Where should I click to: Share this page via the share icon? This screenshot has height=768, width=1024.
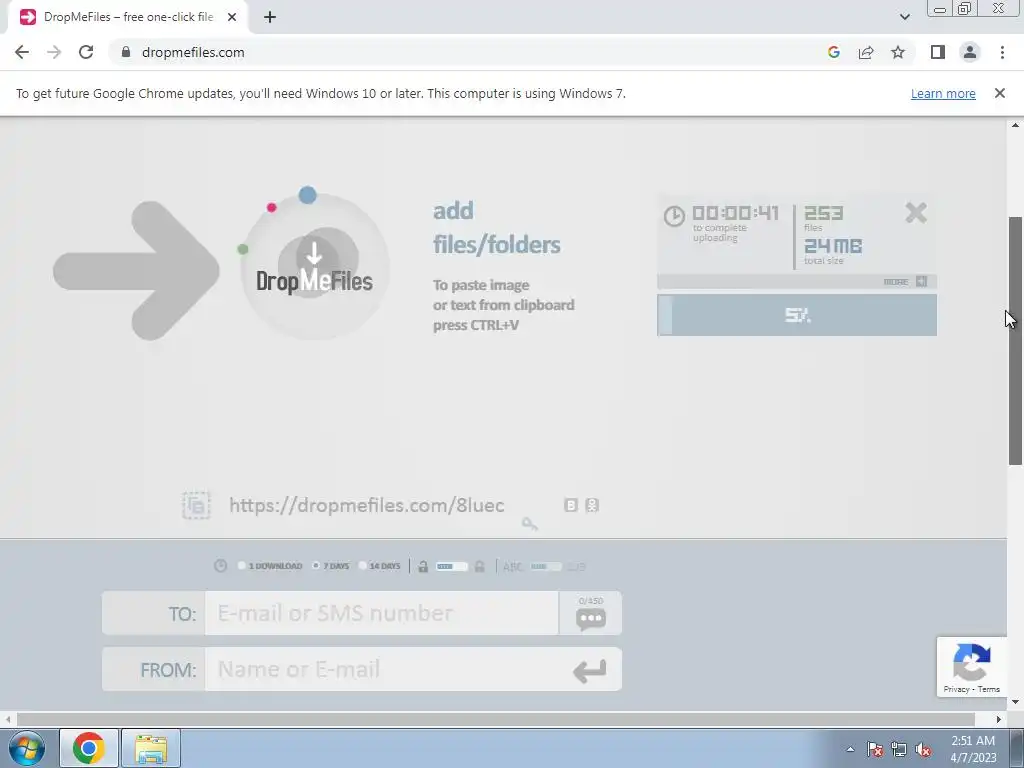[866, 52]
